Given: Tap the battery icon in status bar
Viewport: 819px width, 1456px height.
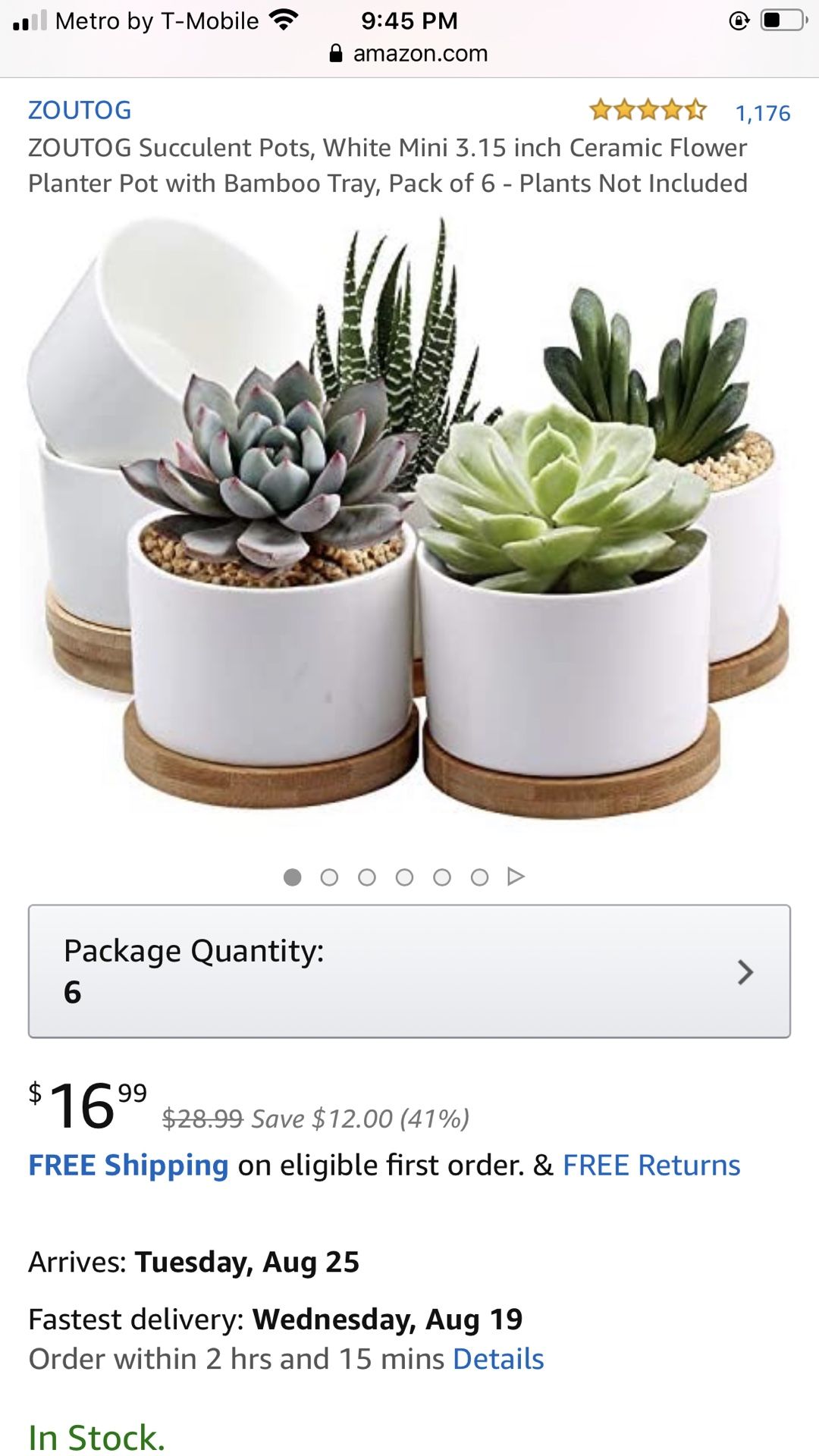Looking at the screenshot, I should (x=784, y=20).
